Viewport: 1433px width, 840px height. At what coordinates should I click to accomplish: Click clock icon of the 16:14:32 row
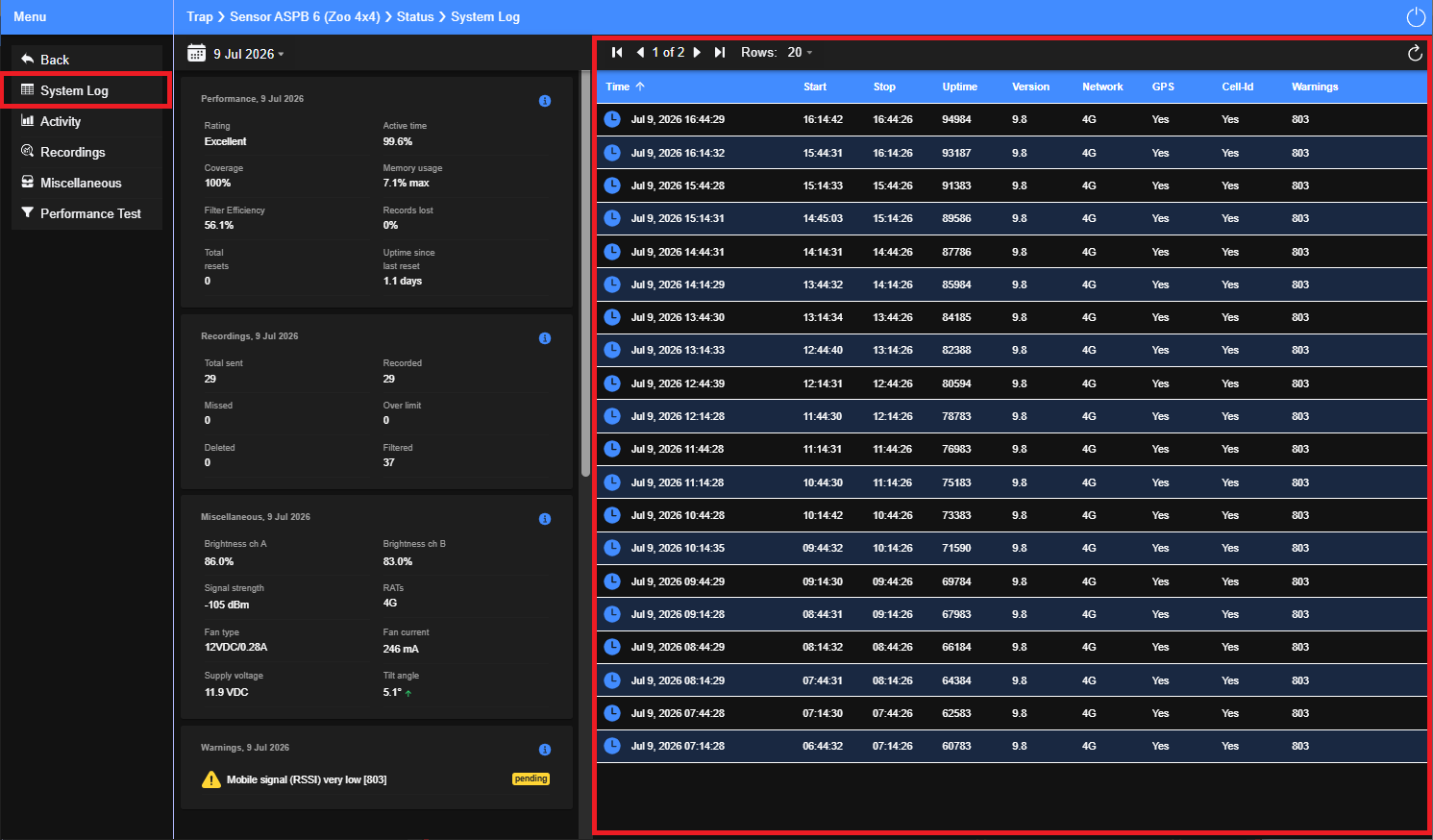click(x=612, y=152)
